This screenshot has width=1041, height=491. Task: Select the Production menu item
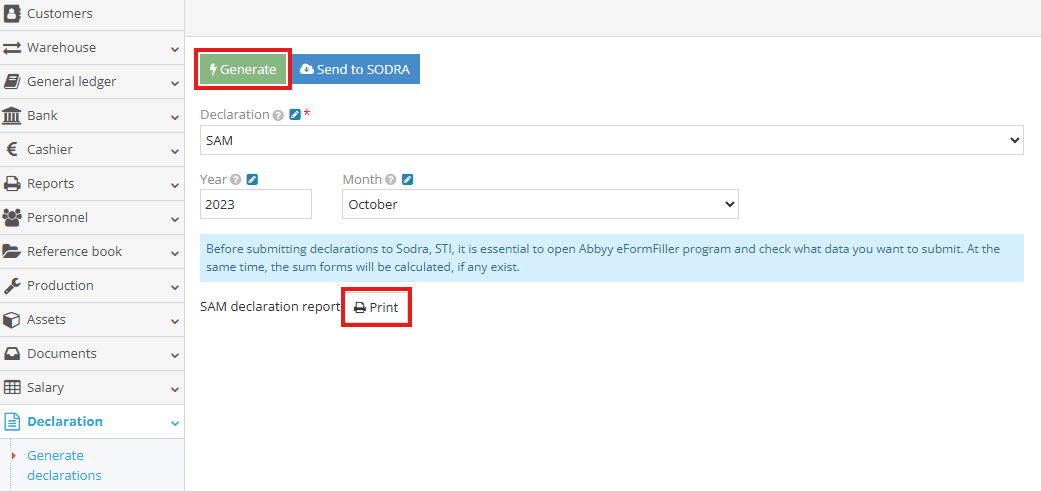92,285
